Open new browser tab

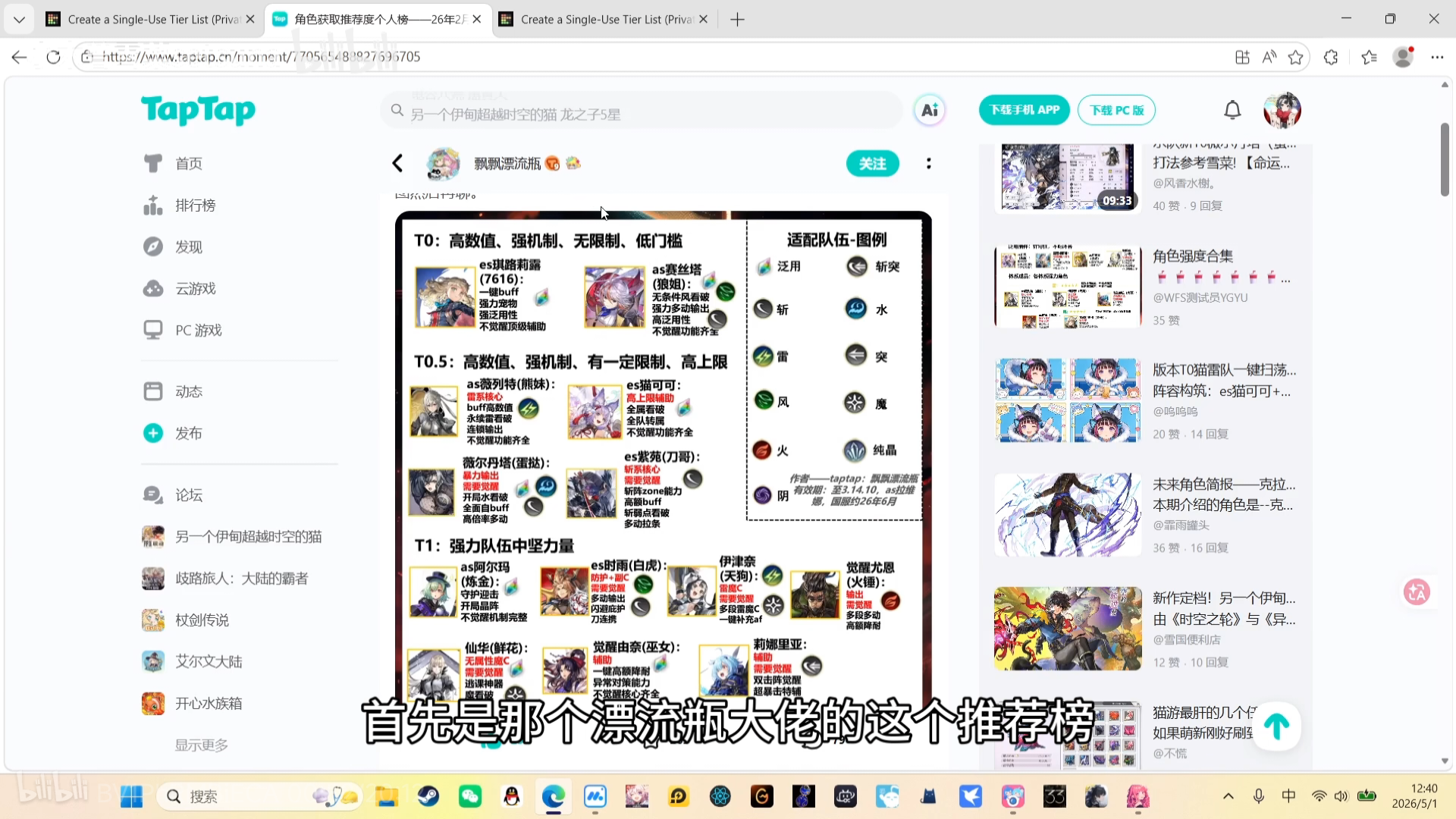click(737, 20)
